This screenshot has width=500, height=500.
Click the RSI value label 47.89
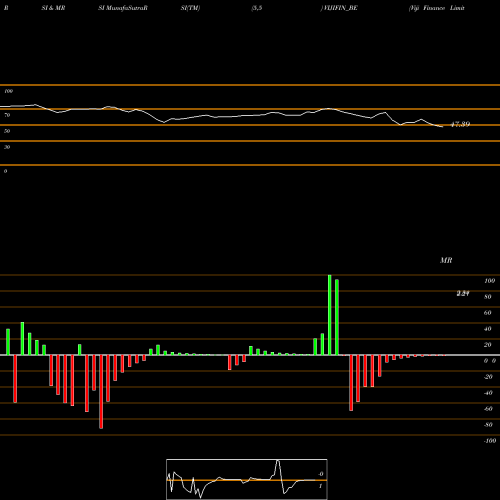[x=460, y=124]
